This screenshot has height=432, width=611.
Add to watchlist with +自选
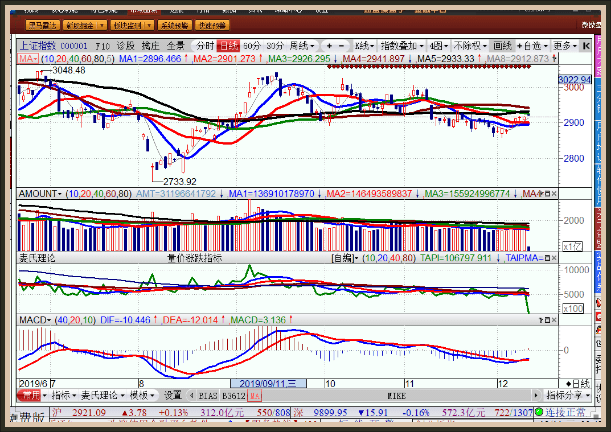(x=532, y=46)
